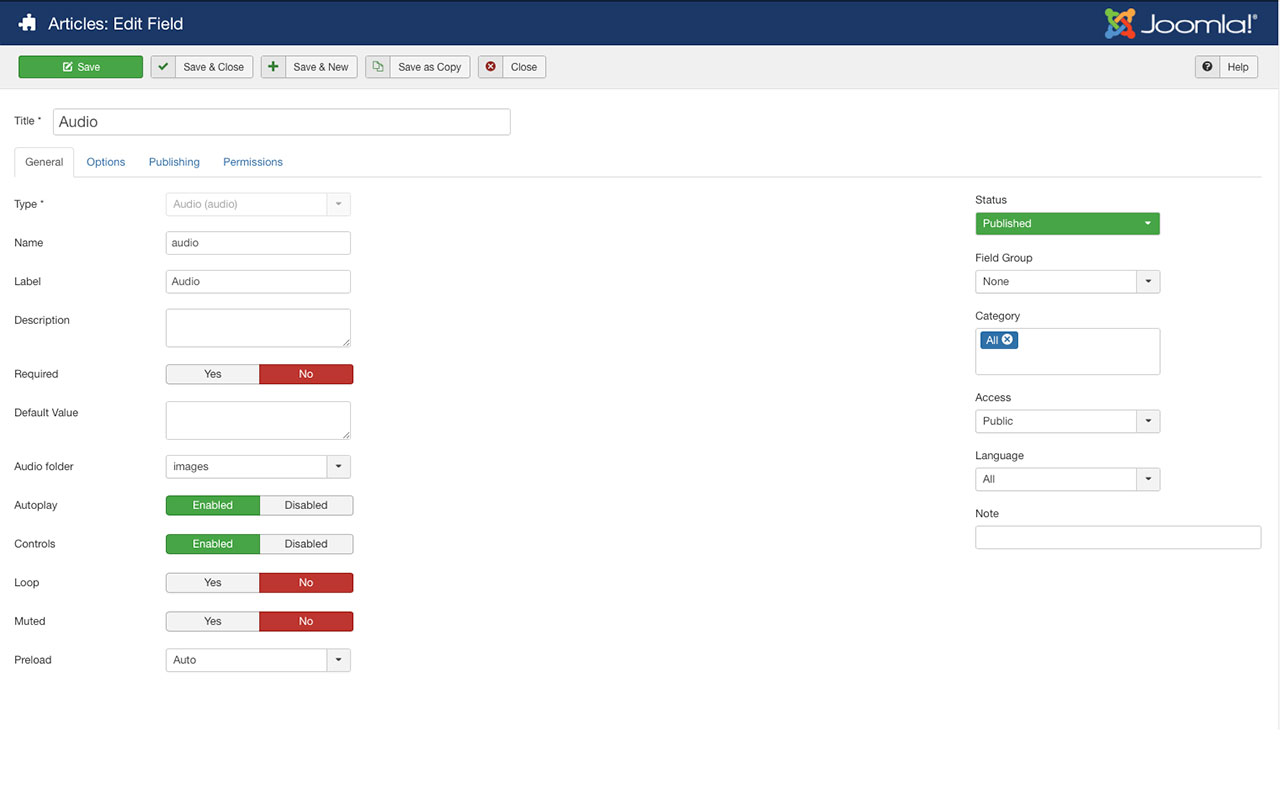Open the Type dropdown
Image resolution: width=1280 pixels, height=800 pixels.
(x=258, y=204)
